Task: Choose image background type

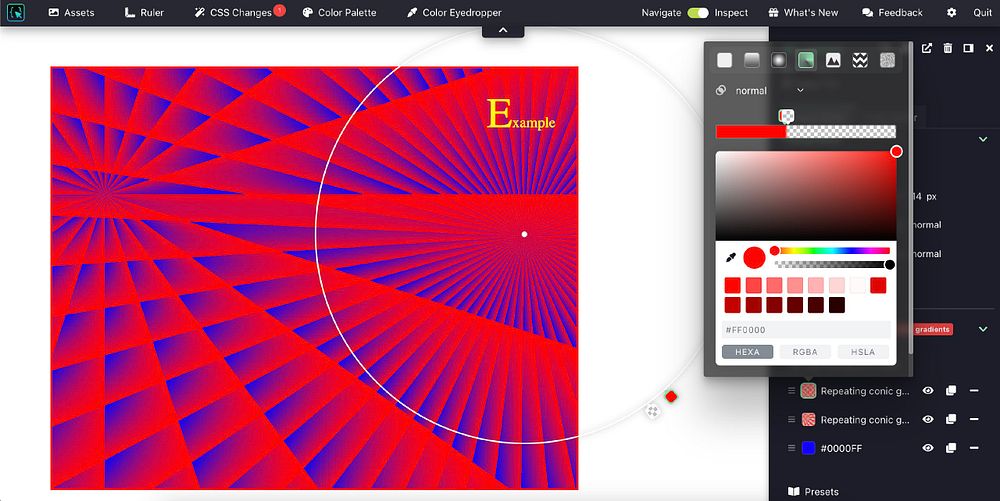Action: [x=833, y=60]
